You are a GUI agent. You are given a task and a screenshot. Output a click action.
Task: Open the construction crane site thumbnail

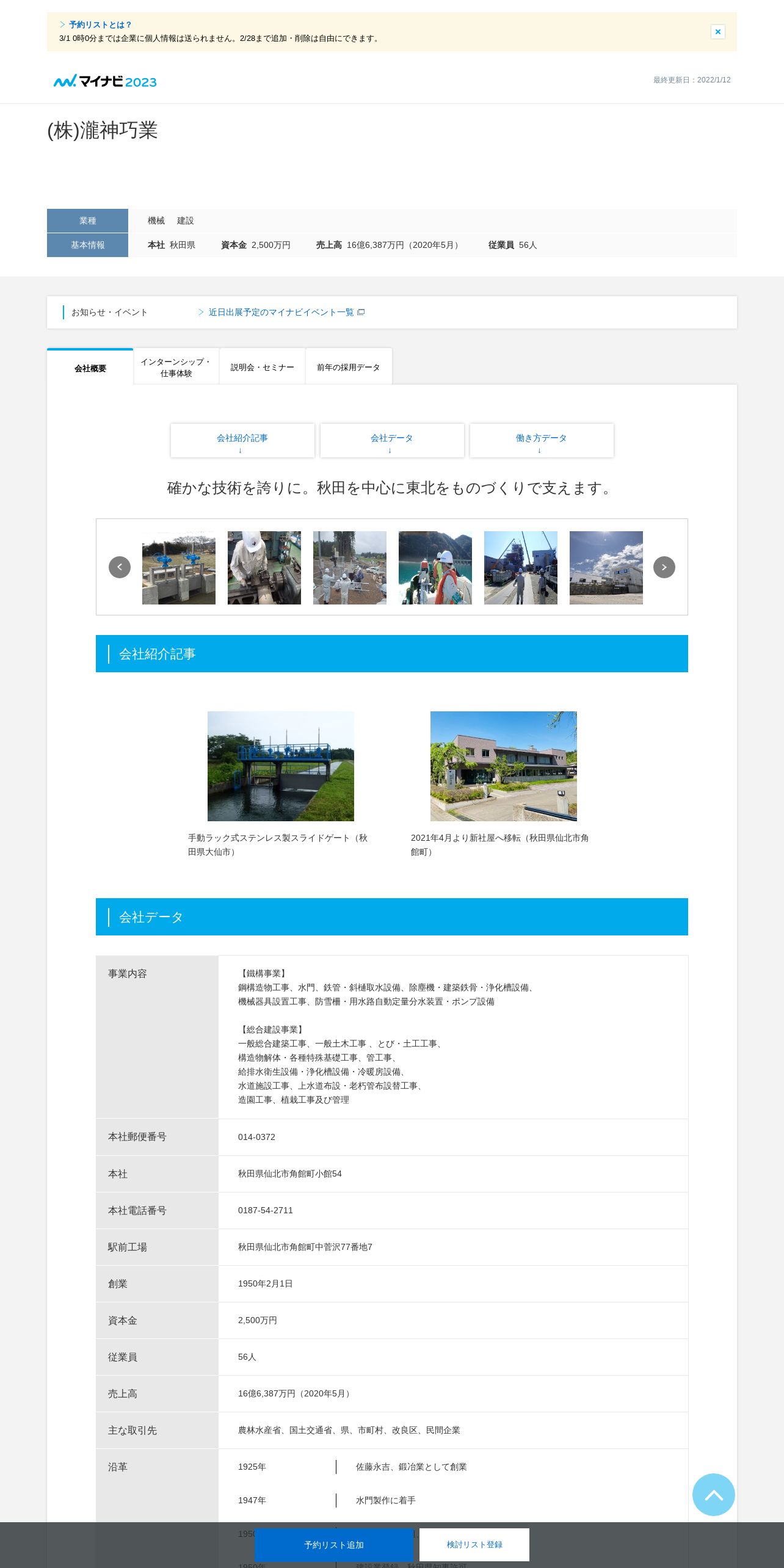pyautogui.click(x=521, y=568)
